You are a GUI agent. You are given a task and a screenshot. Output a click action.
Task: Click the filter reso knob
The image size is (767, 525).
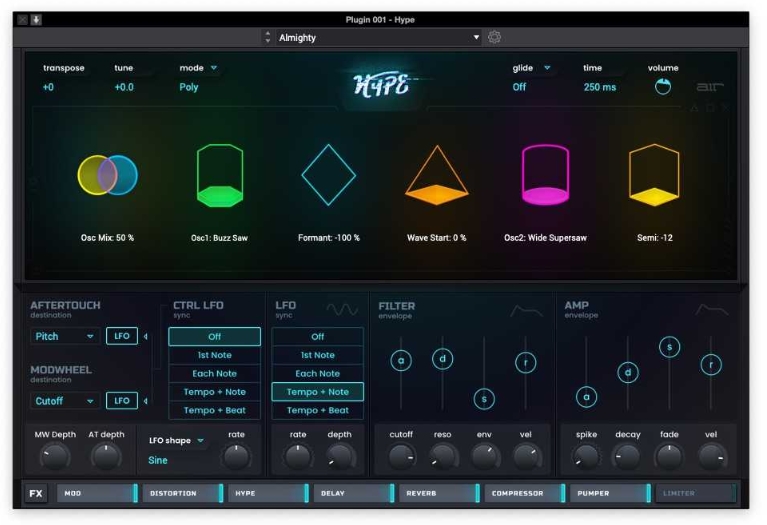pos(442,457)
